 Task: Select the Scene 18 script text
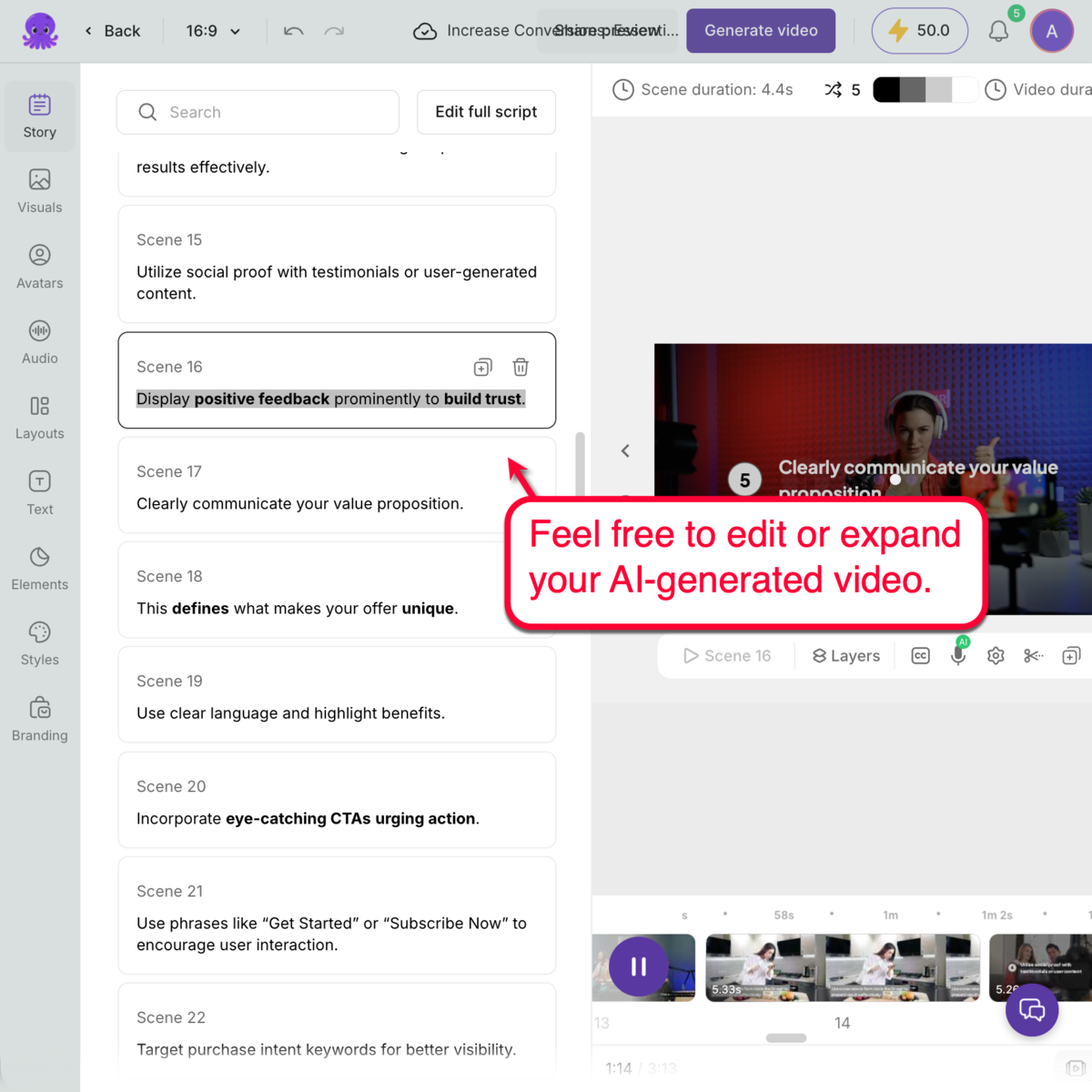click(298, 609)
